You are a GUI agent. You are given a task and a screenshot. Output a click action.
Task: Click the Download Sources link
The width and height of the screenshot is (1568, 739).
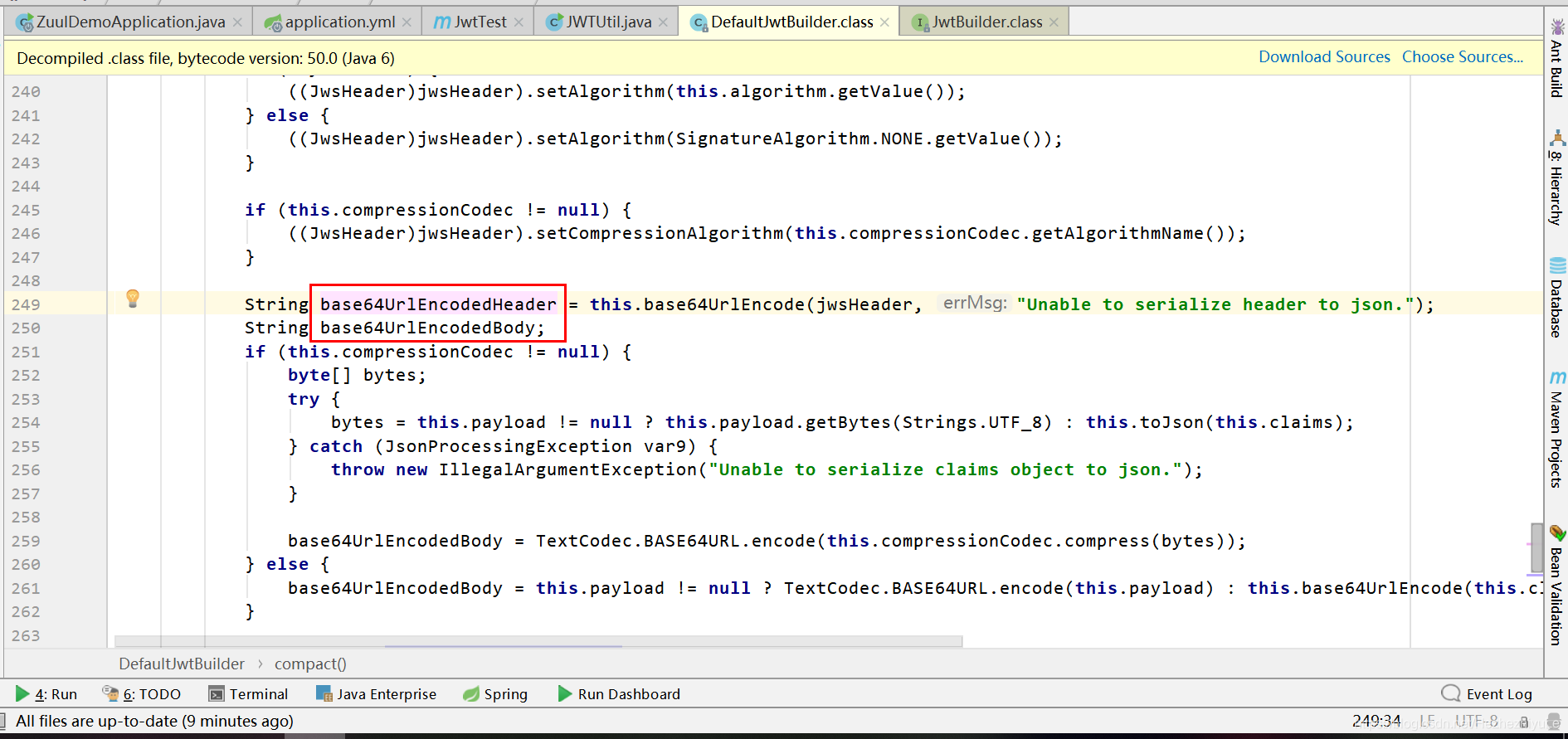[x=1324, y=57]
